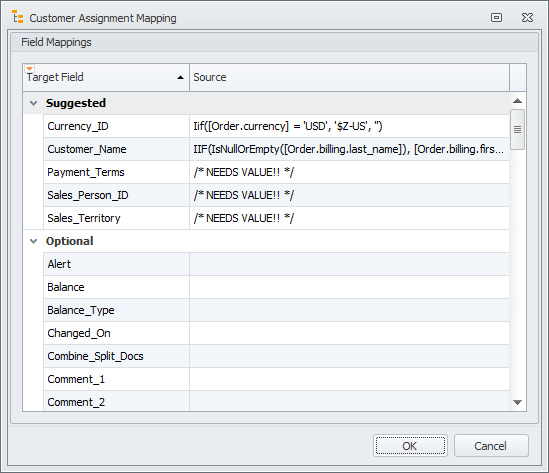
Task: Click the filter icon on Target Field header
Action: pos(30,69)
